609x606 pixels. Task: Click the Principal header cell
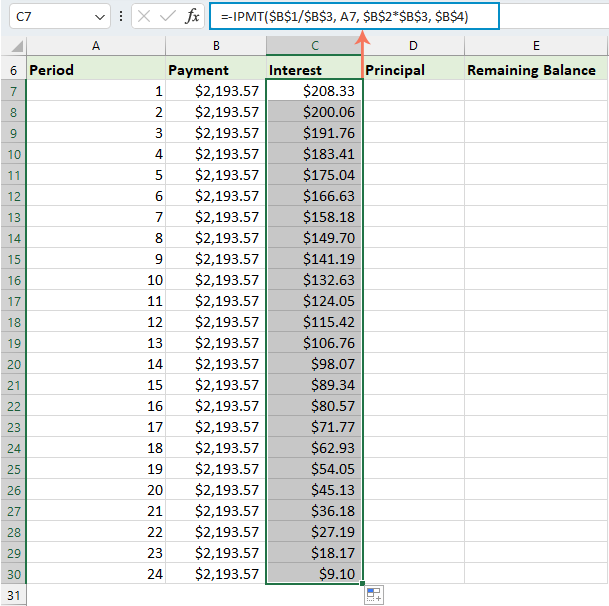pos(413,70)
